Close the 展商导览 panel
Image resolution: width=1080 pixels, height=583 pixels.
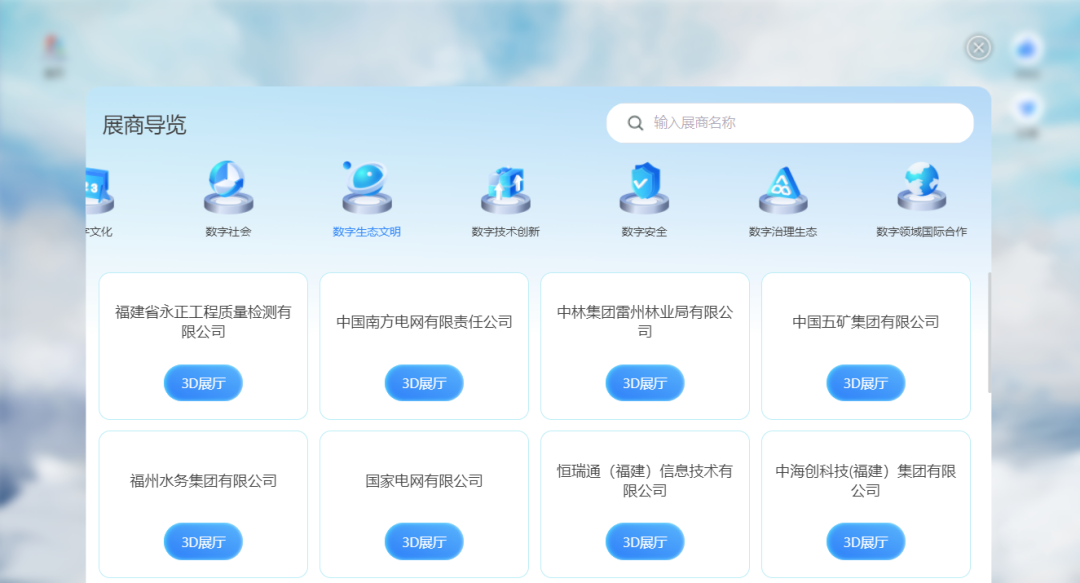(x=978, y=47)
